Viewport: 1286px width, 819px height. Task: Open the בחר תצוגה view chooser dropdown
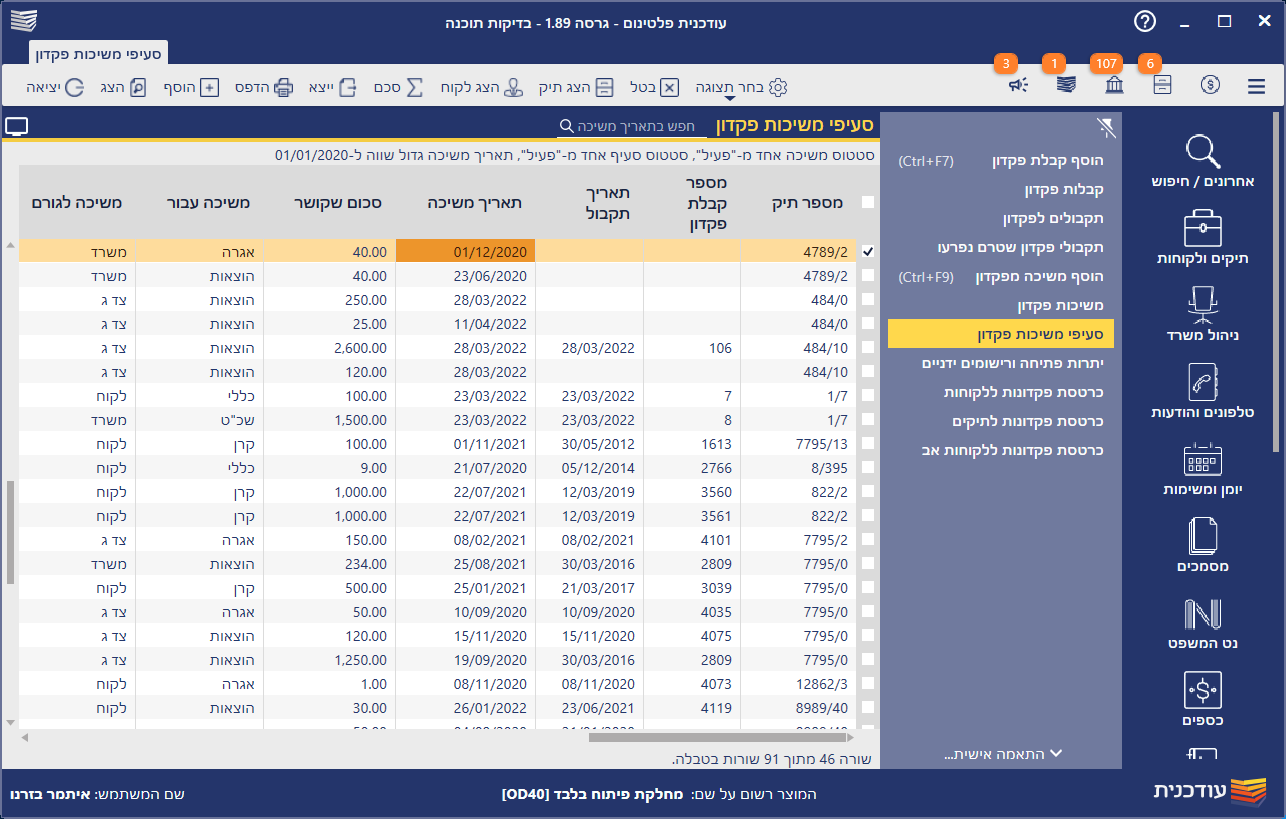741,88
